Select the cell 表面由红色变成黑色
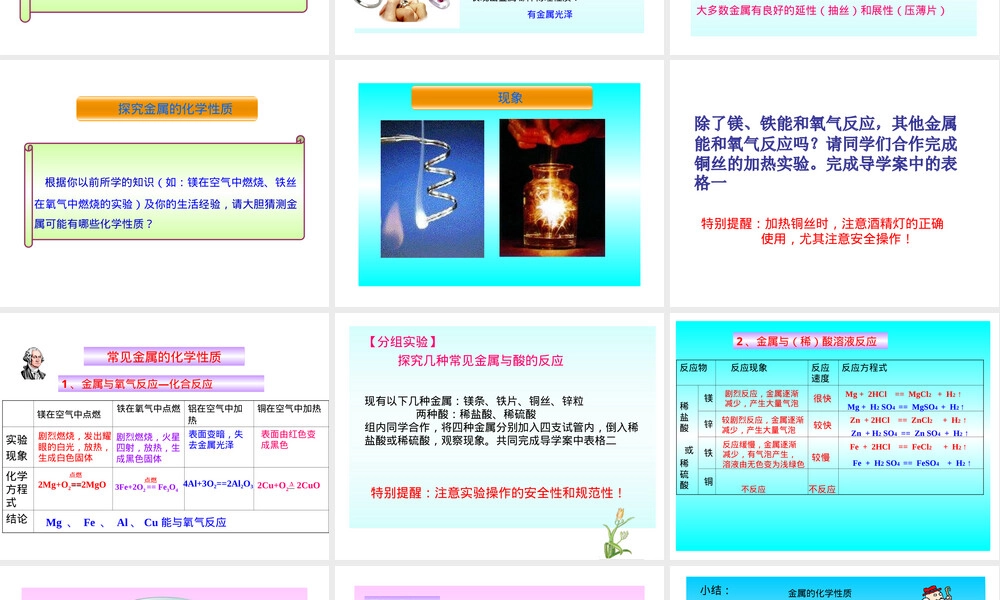Viewport: 1000px width, 600px height. pyautogui.click(x=288, y=439)
